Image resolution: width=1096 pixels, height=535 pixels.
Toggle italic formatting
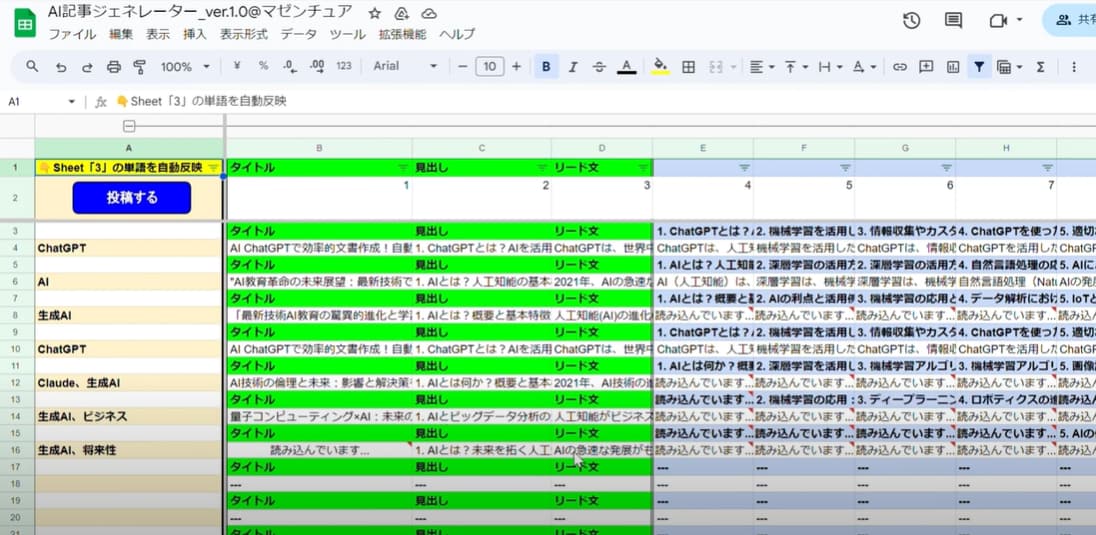point(573,66)
